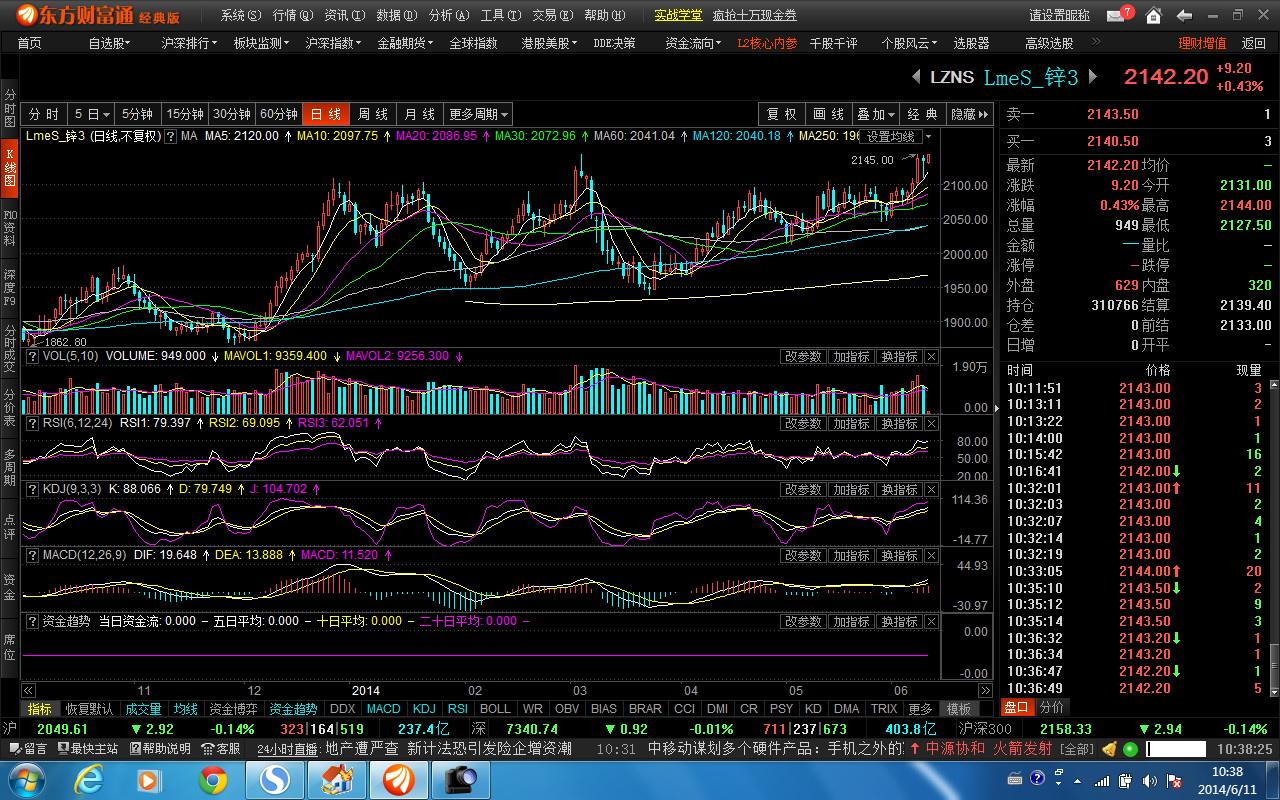Open the 实战学堂 link

[x=678, y=16]
